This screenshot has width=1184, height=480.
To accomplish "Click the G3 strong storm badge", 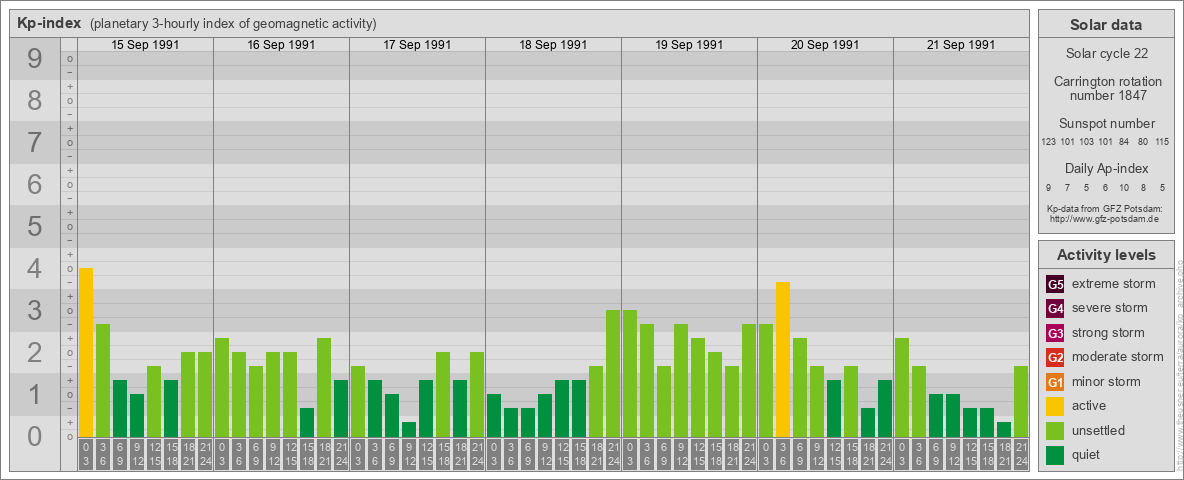I will tap(1055, 333).
